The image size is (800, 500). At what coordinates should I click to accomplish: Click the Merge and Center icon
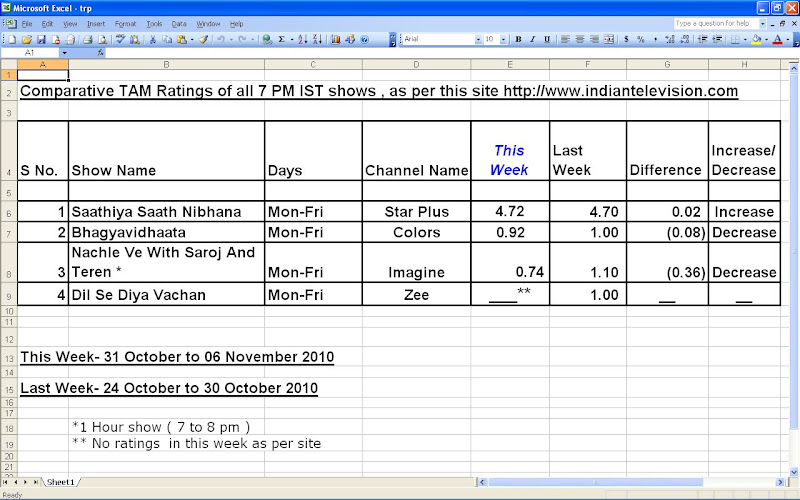pyautogui.click(x=609, y=39)
